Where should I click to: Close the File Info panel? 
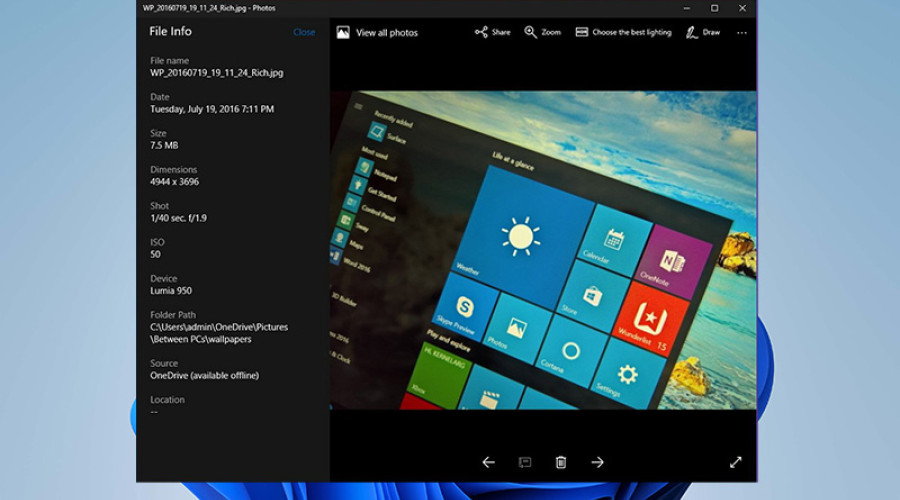tap(304, 32)
